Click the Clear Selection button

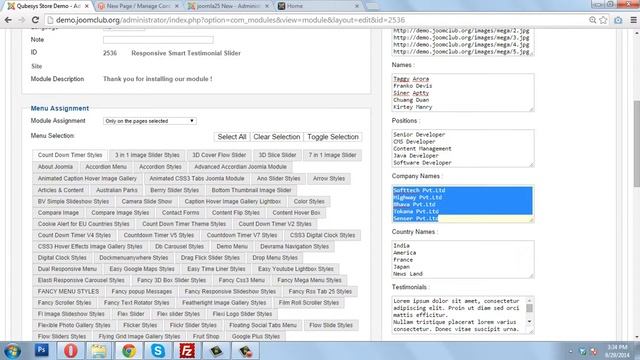277,137
